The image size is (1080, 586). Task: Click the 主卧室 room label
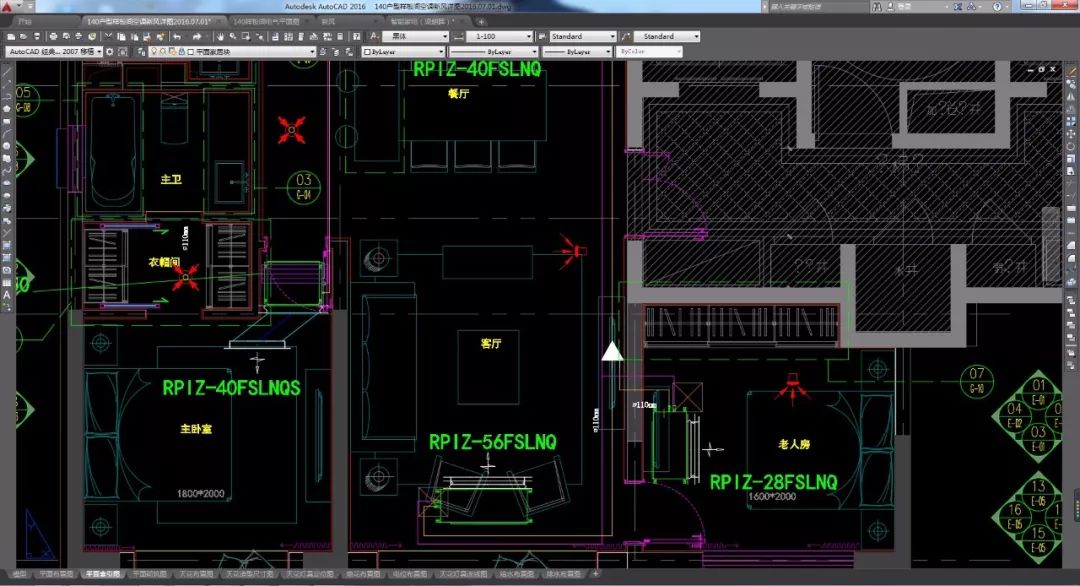pos(196,429)
